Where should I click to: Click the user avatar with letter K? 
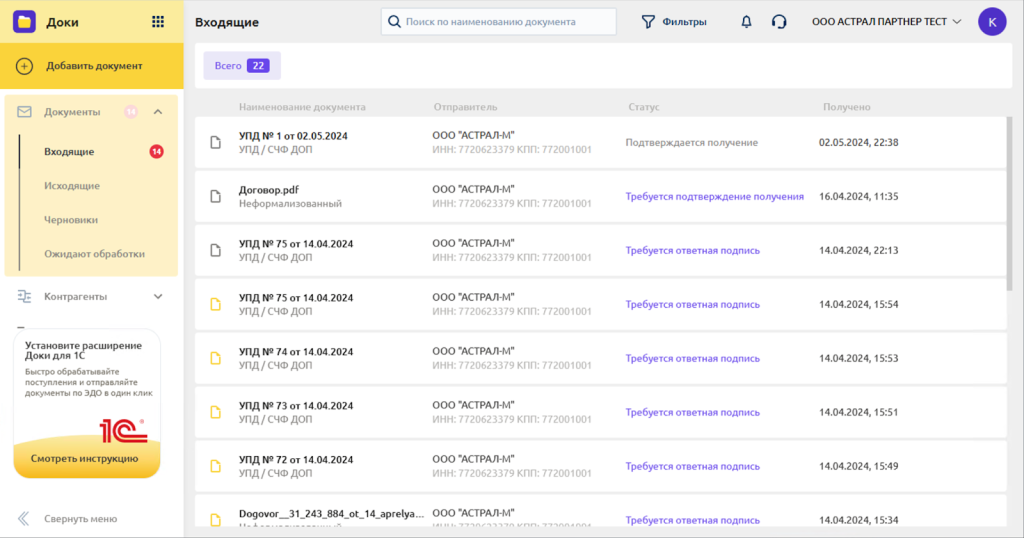[991, 22]
